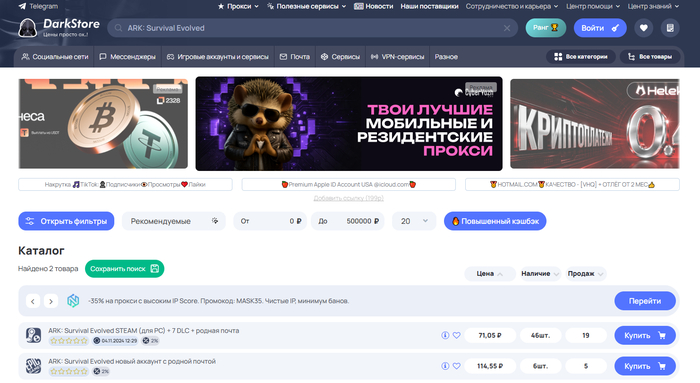Image resolution: width=700 pixels, height=383 pixels.
Task: Sort results by Продаж
Action: (585, 274)
